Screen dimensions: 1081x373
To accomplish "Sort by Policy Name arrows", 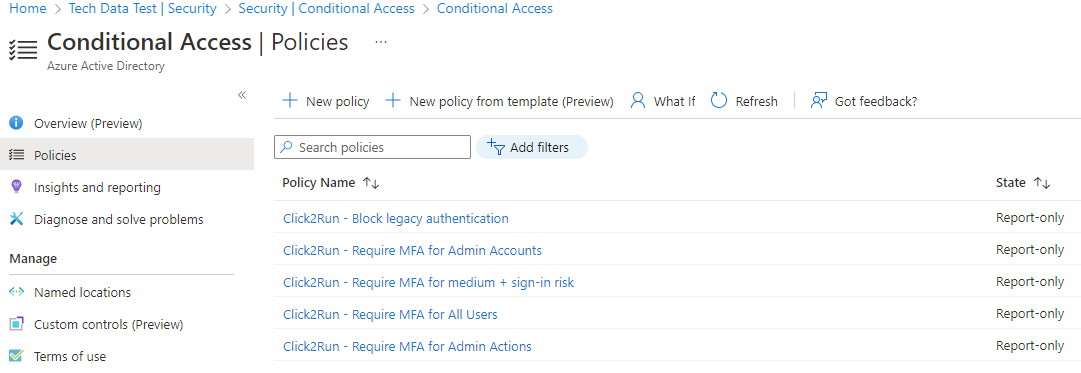I will [x=371, y=183].
